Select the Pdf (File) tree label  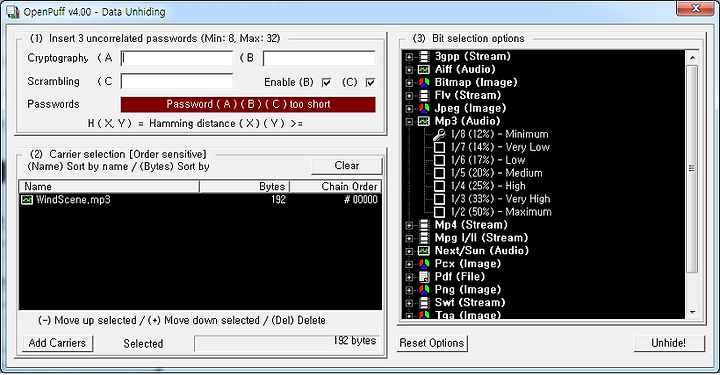tap(460, 277)
